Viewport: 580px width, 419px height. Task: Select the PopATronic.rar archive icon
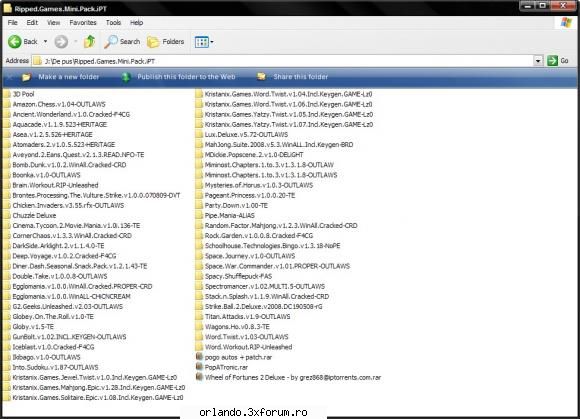click(199, 367)
